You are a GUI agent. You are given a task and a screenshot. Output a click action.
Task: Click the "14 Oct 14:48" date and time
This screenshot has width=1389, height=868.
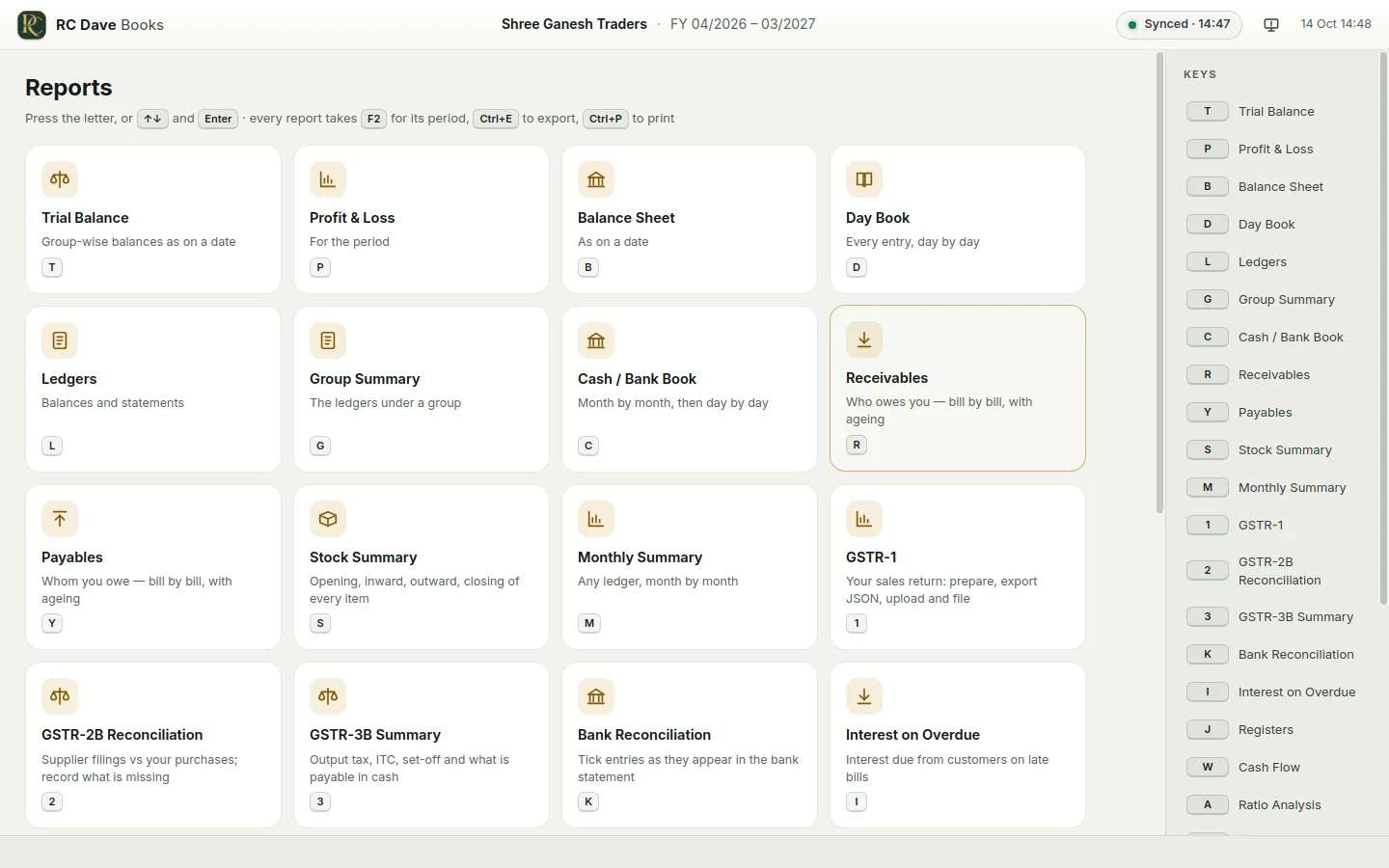(1336, 24)
